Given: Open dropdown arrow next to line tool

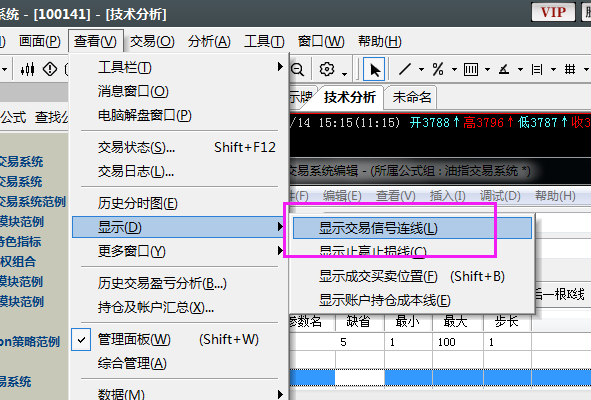Looking at the screenshot, I should click(x=421, y=70).
